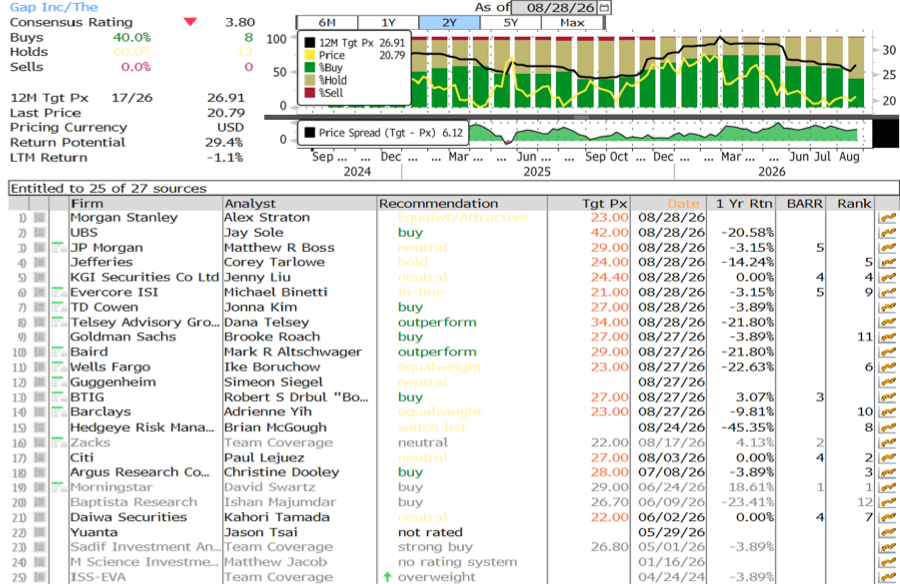This screenshot has height=584, width=900.
Task: Sort table by Tgt Px column header
Action: [589, 203]
